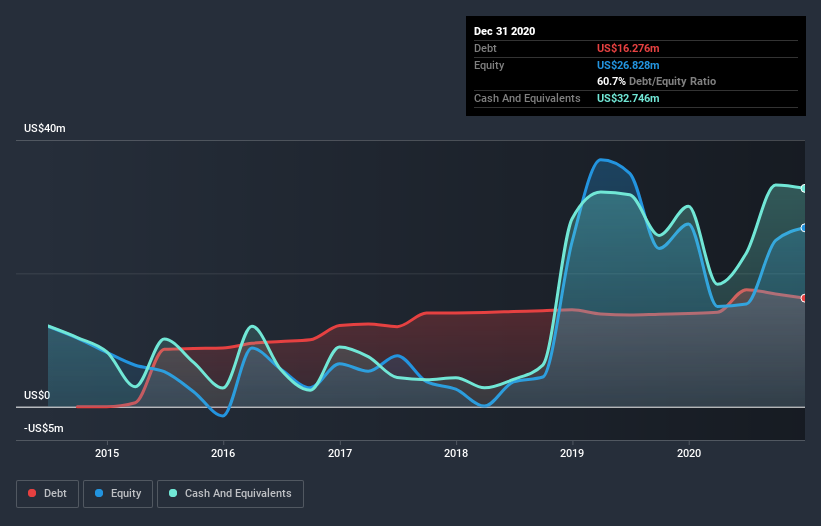Click the -US$5m y-axis label

pyautogui.click(x=43, y=429)
